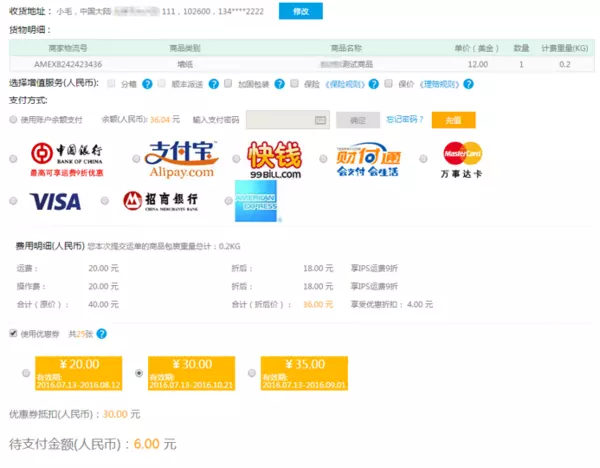The image size is (600, 468).
Task: Click the balance amount 36.04
Action: pyautogui.click(x=160, y=119)
